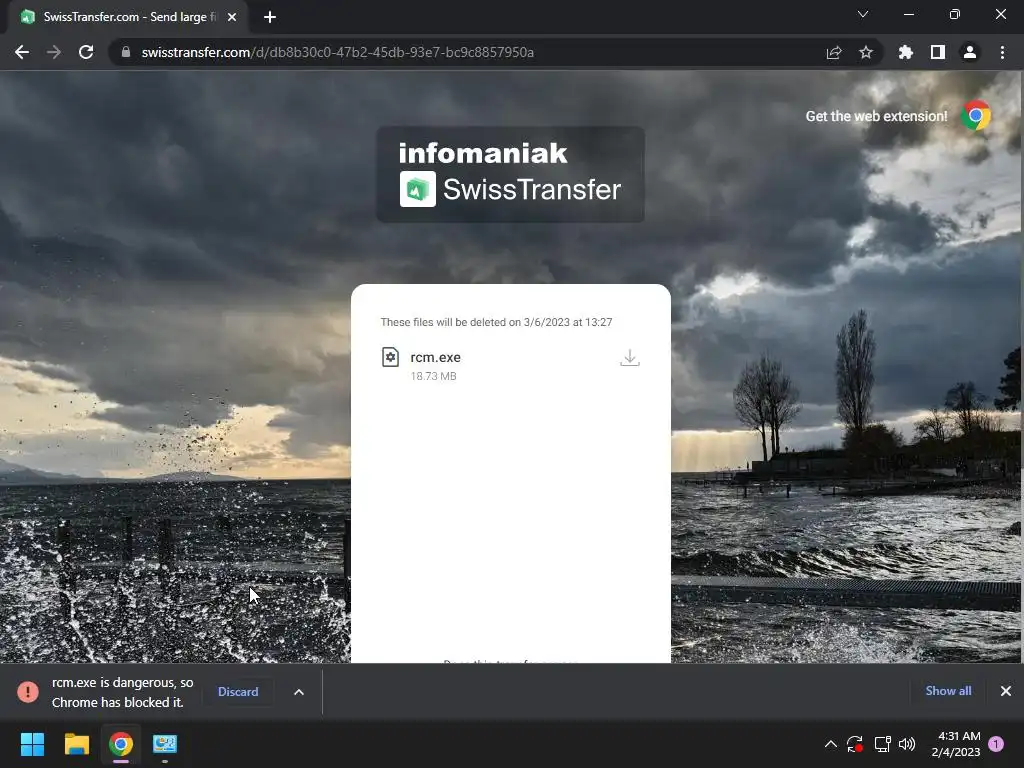The width and height of the screenshot is (1024, 768).
Task: Open a new tab
Action: click(270, 17)
